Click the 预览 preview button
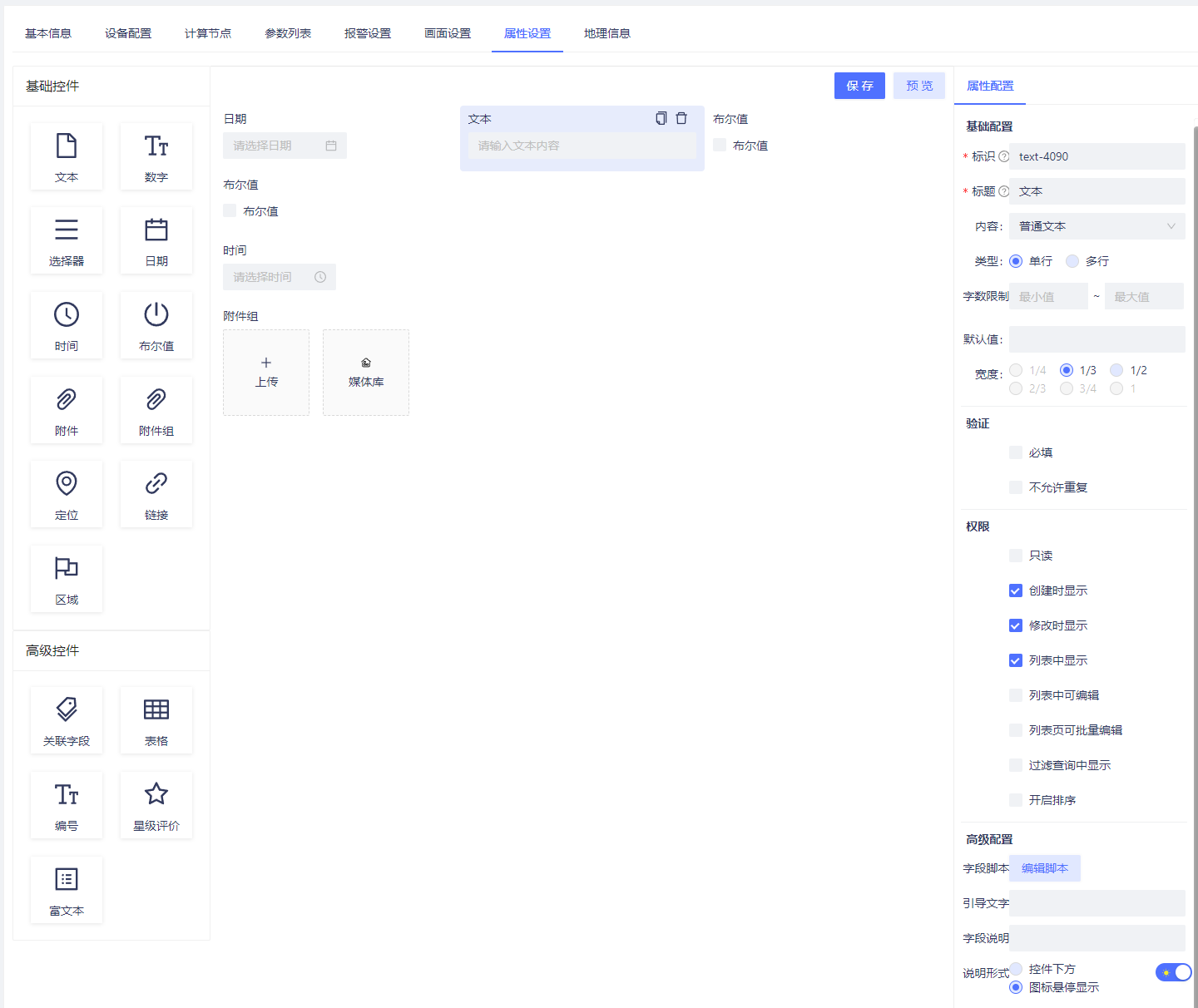 919,86
